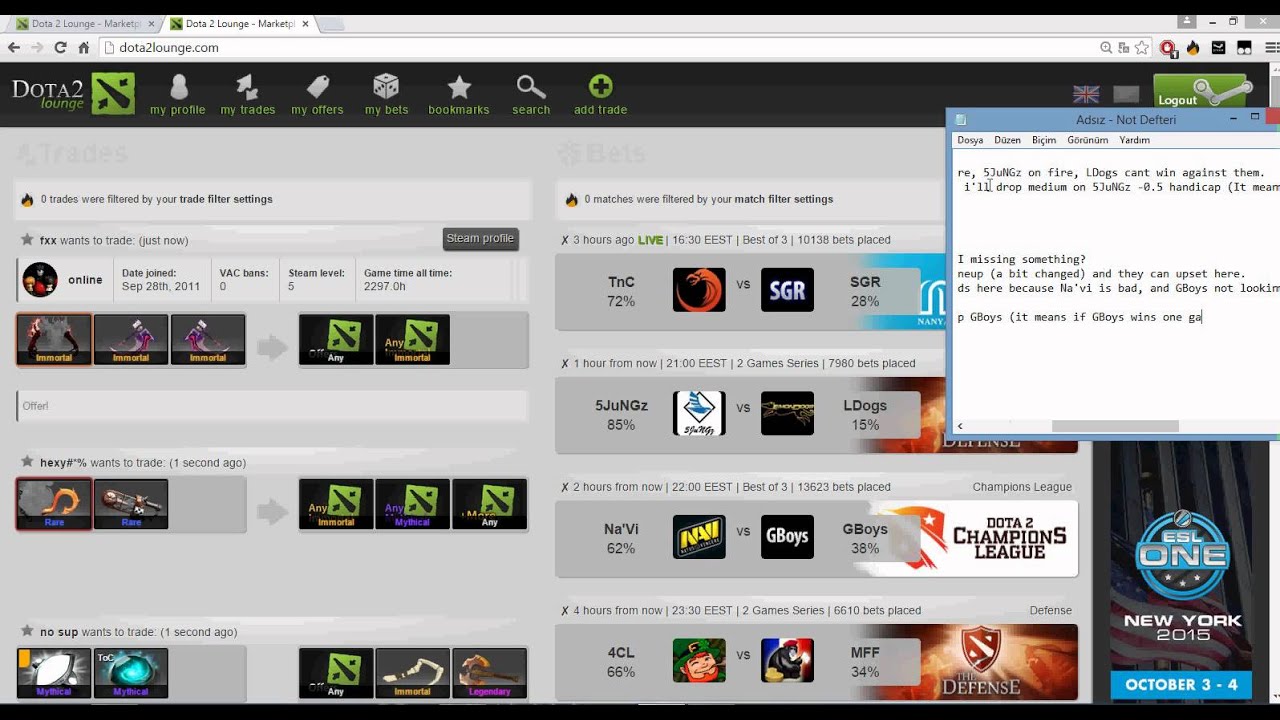Image resolution: width=1280 pixels, height=720 pixels.
Task: Click the fire icon beside trades filtered
Action: pos(27,199)
